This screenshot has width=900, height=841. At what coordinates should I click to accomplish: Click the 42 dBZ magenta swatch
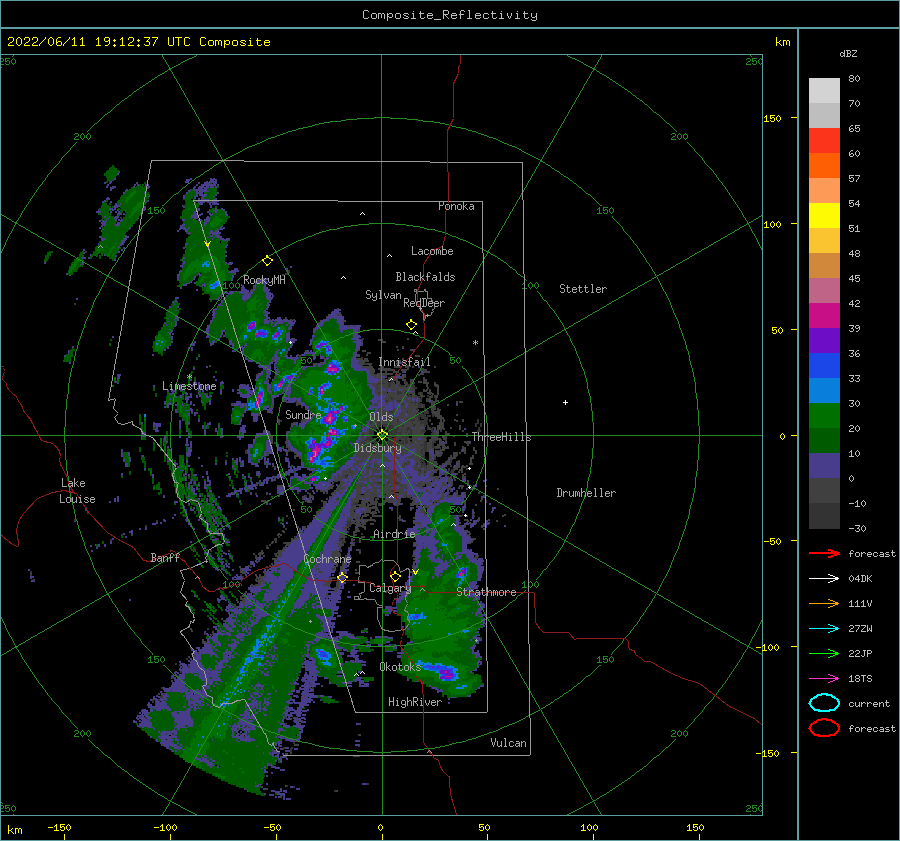click(824, 315)
